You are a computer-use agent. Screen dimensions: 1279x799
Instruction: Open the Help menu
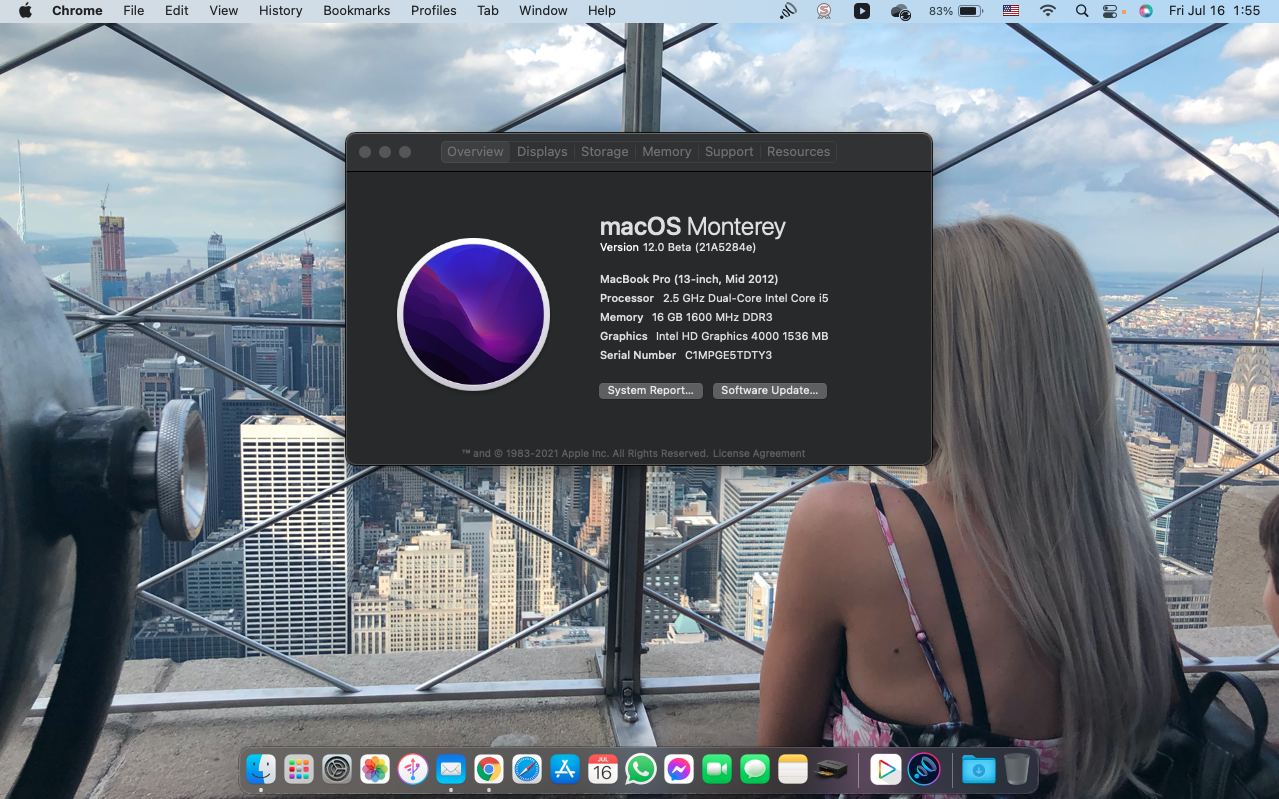[x=602, y=10]
